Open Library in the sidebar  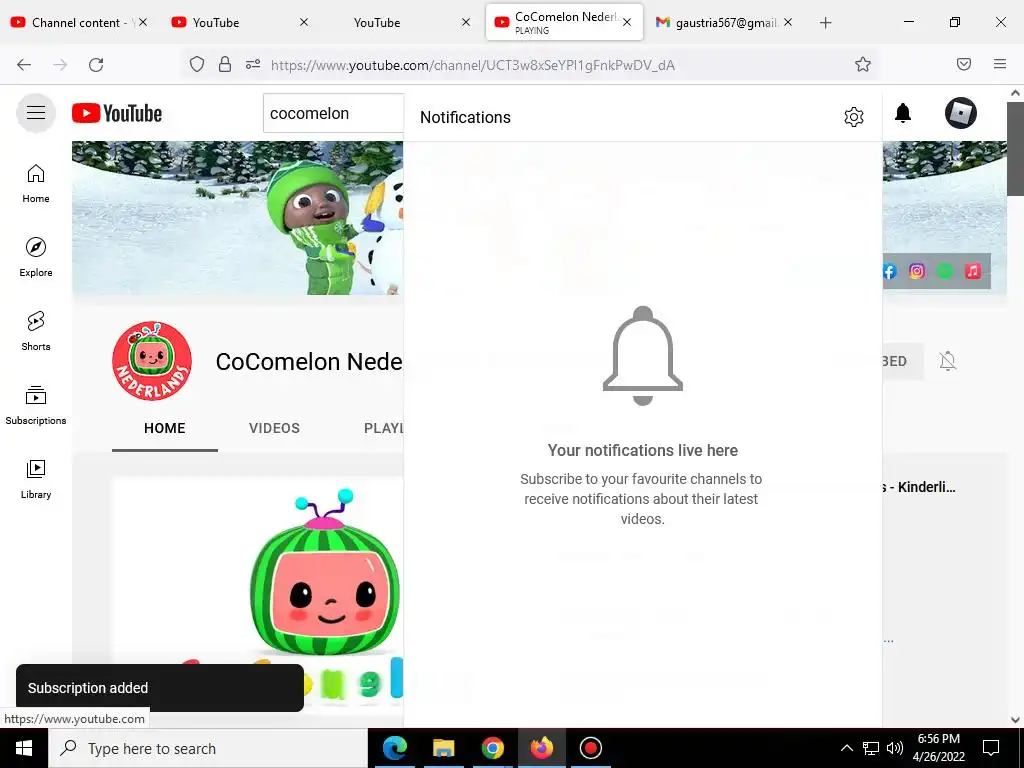[36, 479]
